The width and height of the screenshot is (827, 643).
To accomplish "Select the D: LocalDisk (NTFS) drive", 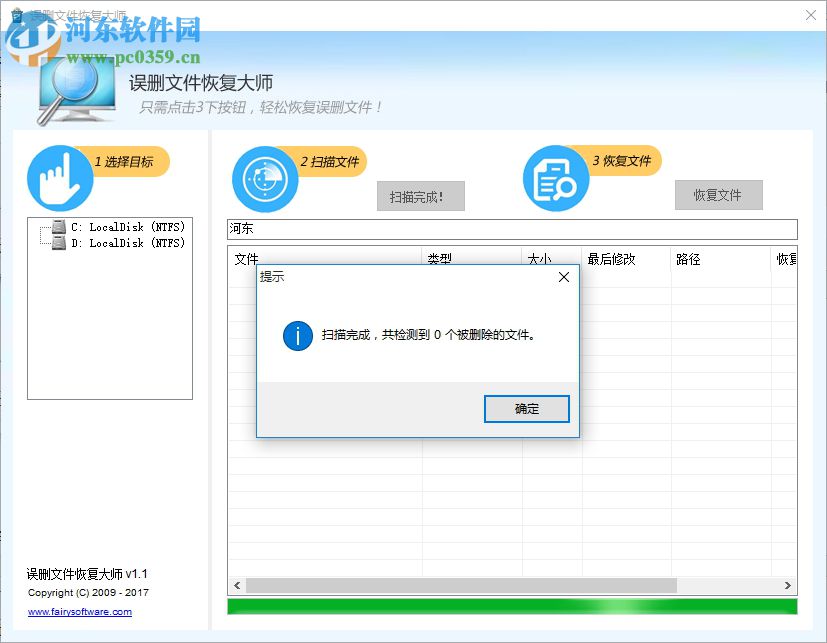I will click(130, 243).
